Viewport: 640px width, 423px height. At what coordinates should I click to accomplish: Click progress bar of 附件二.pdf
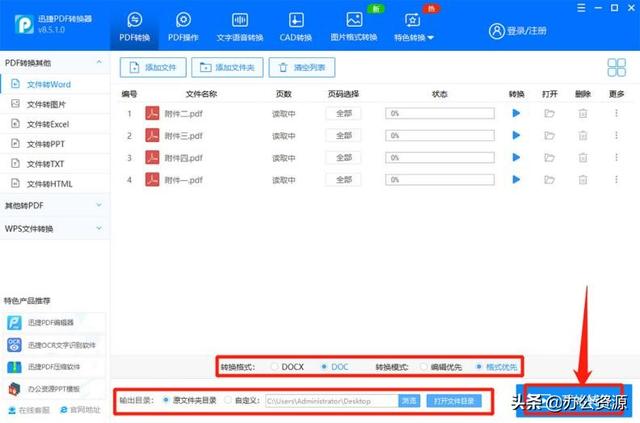[440, 113]
